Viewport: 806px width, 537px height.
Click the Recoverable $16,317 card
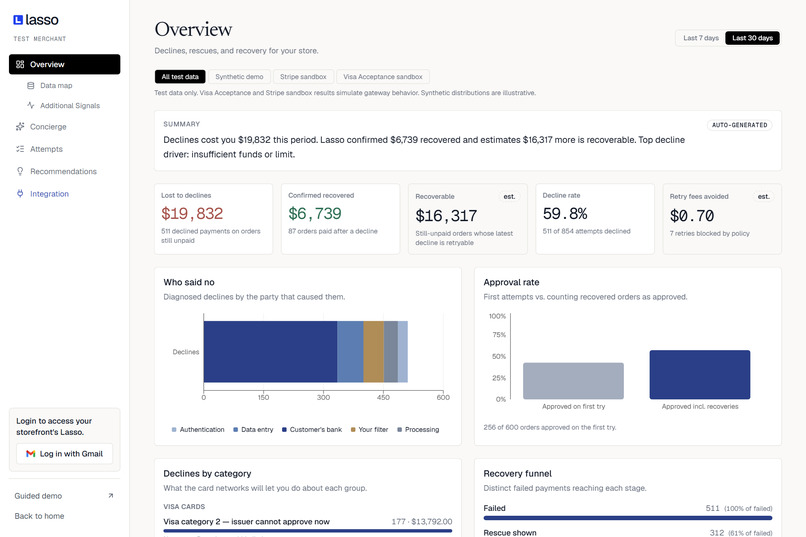click(468, 219)
